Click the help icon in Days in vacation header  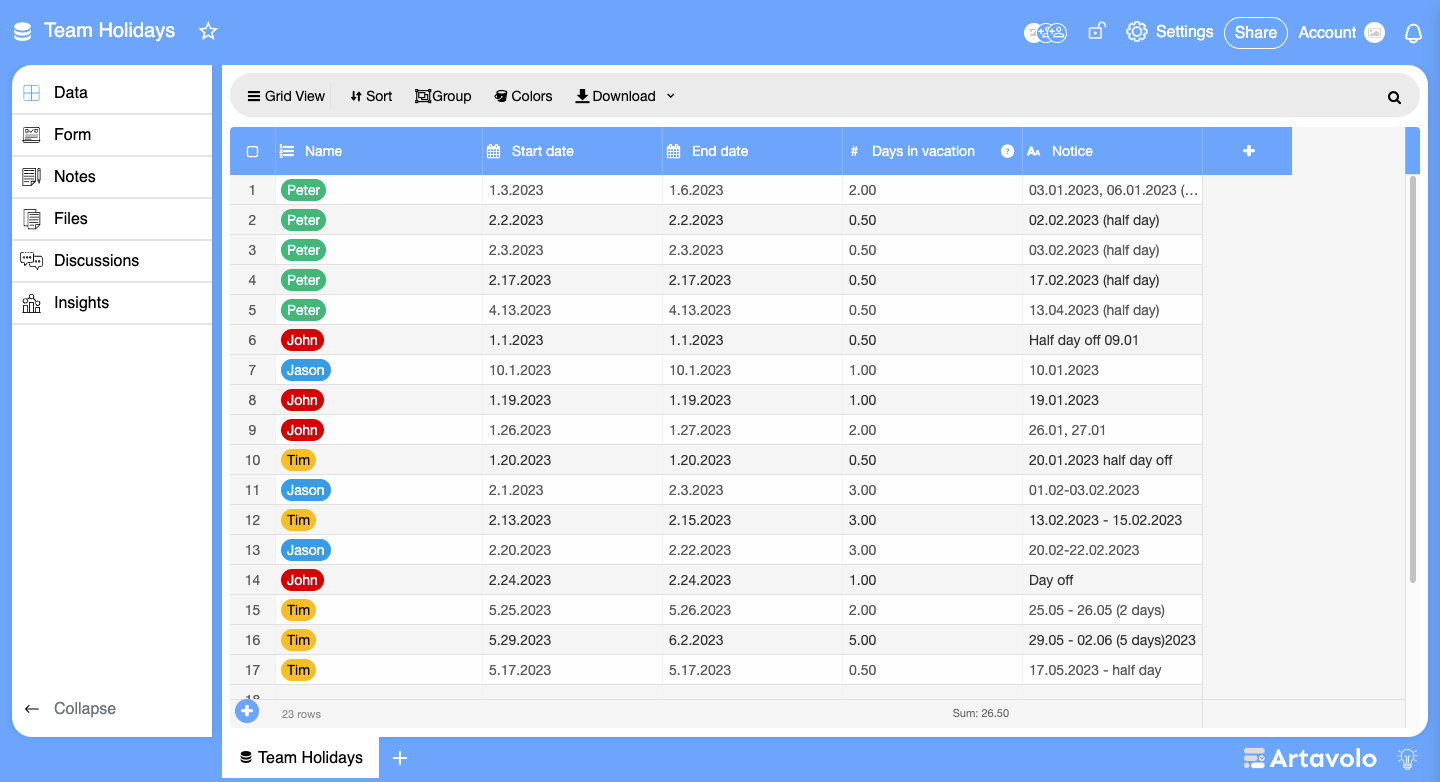[x=1007, y=151]
